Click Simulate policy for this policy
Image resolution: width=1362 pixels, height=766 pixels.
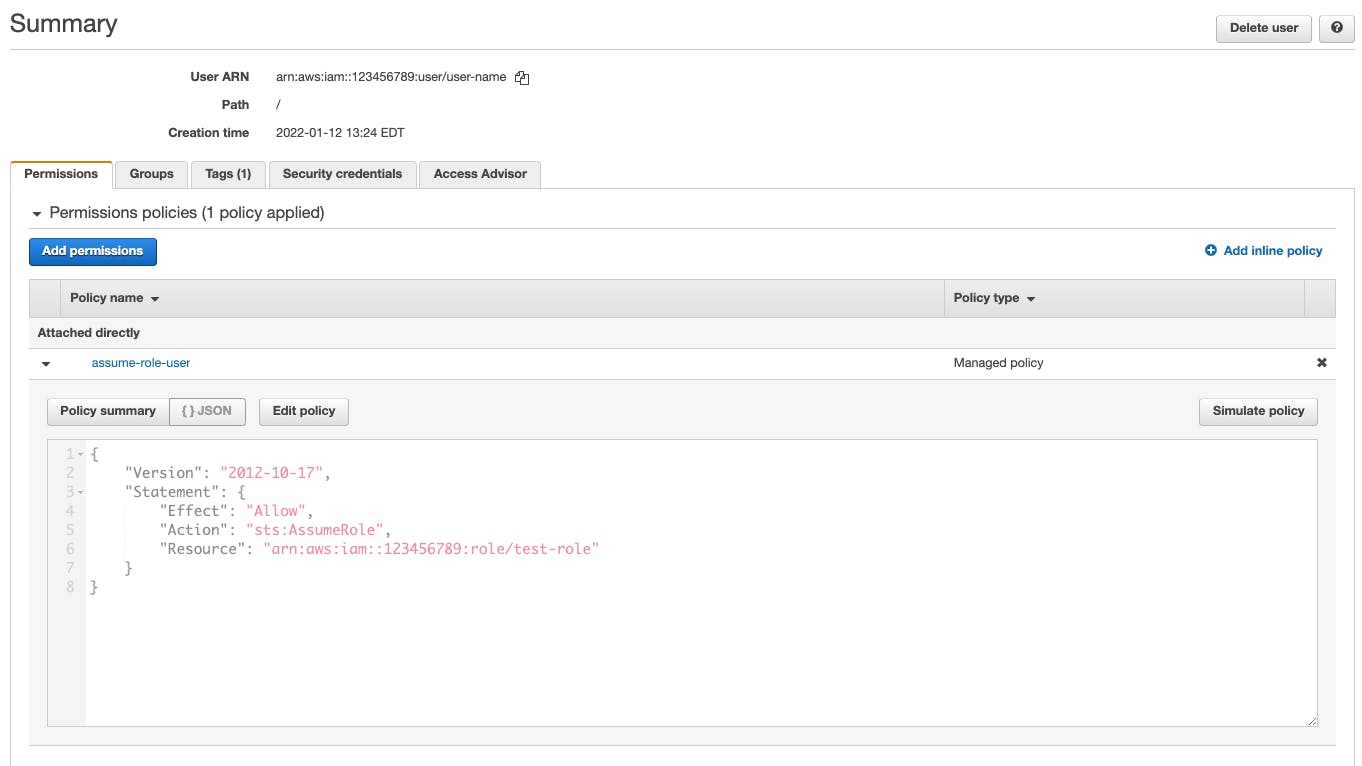click(x=1258, y=410)
